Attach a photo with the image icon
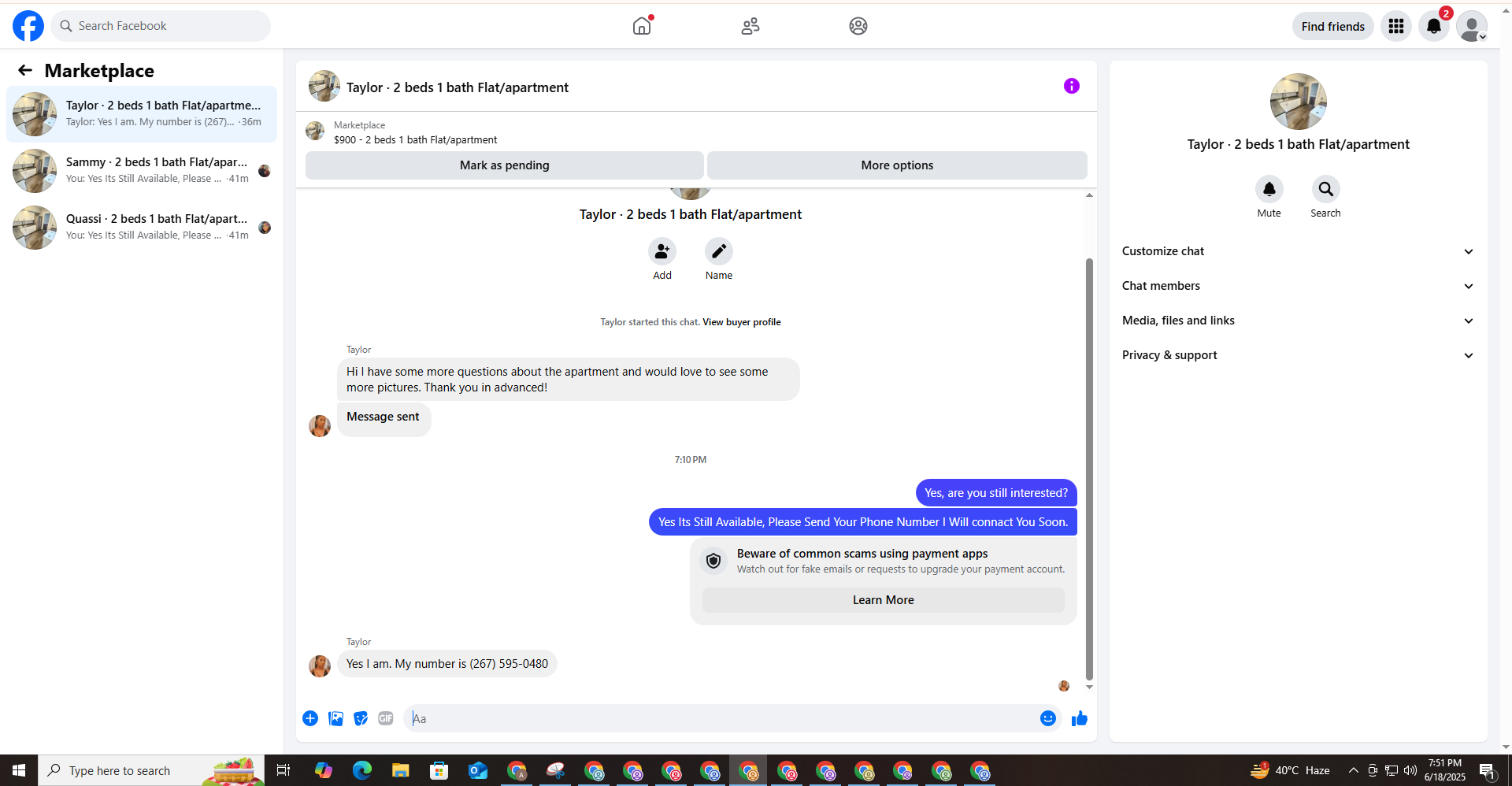Screen dimensions: 1512x786 point(335,718)
